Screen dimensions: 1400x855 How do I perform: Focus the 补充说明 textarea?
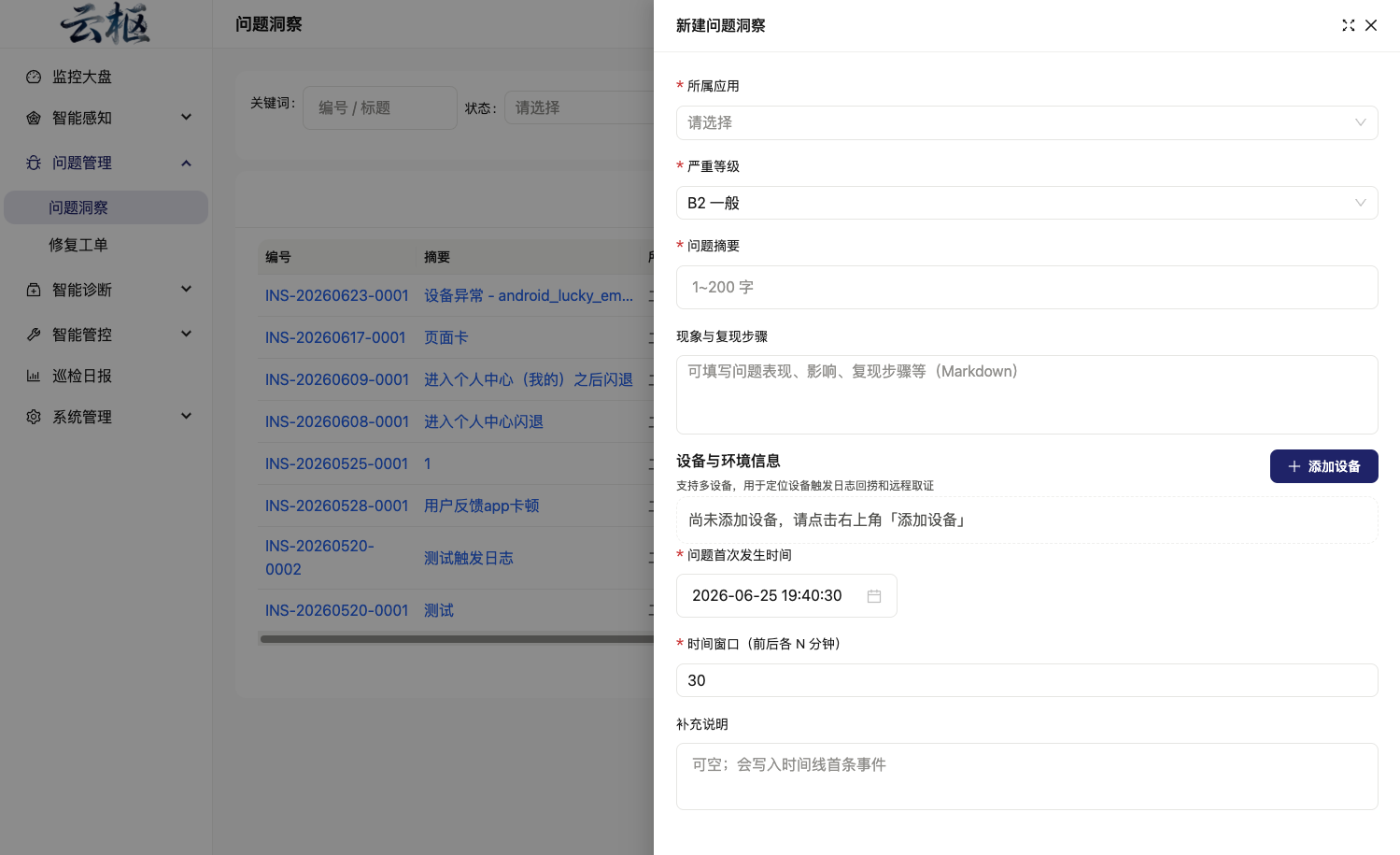(1026, 777)
